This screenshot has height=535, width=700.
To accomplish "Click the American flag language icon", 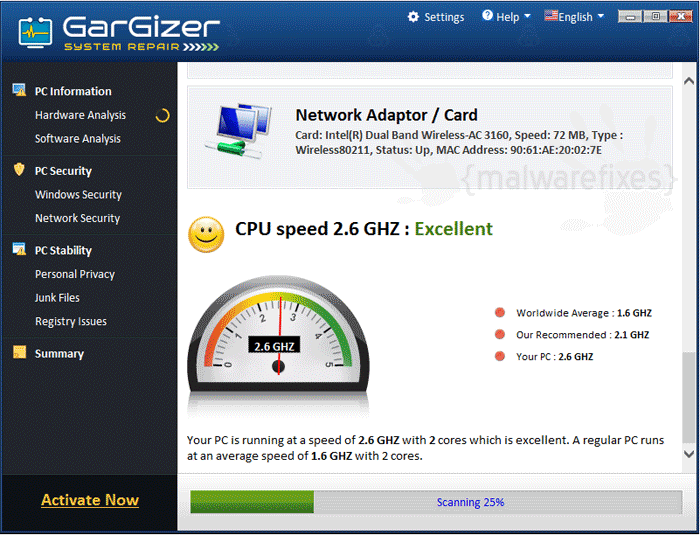I will (551, 16).
